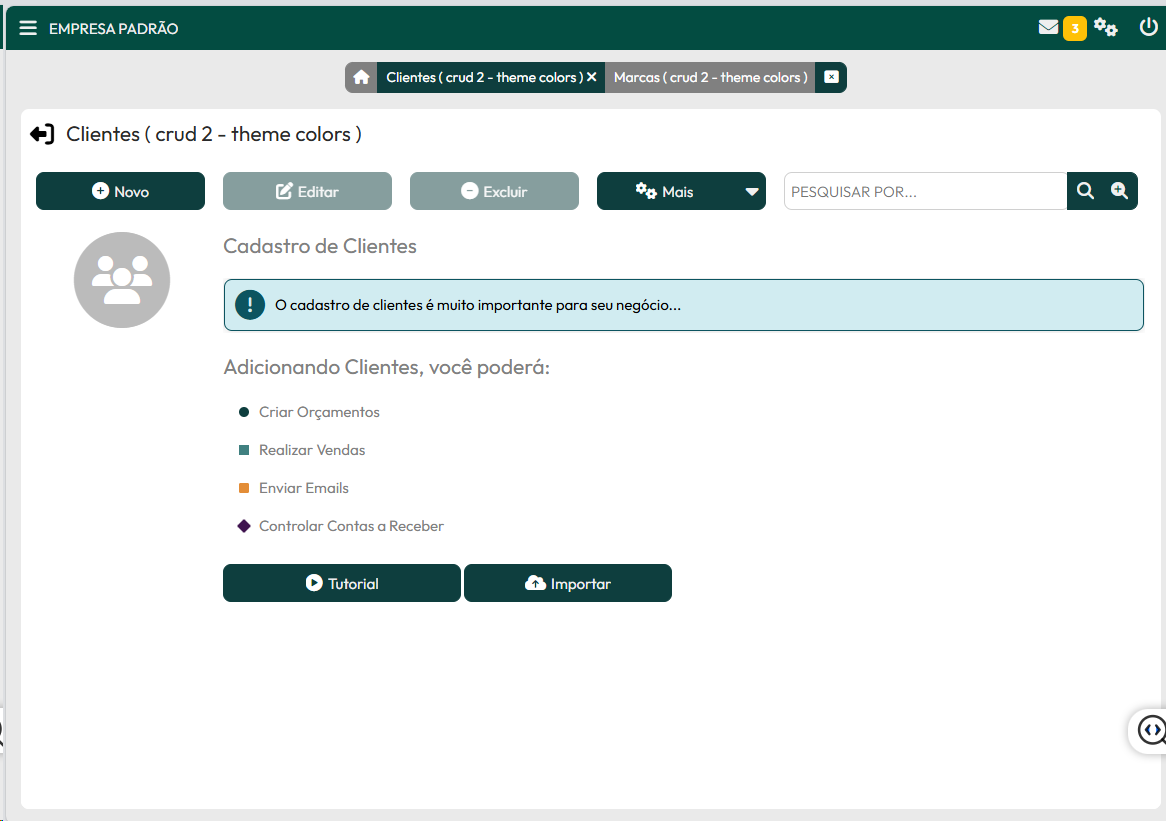Close the Clientes tab
1166x821 pixels.
592,78
